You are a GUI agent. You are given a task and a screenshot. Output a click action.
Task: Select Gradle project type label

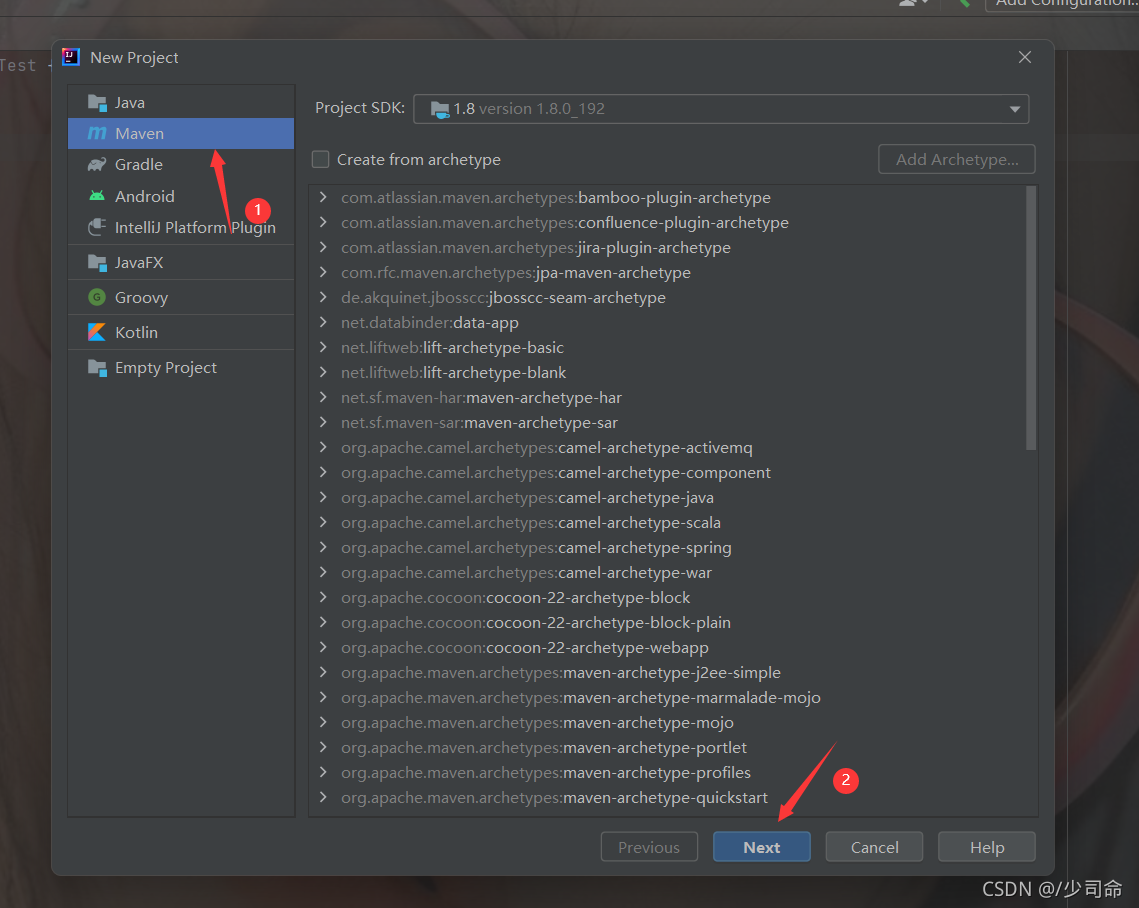[139, 165]
